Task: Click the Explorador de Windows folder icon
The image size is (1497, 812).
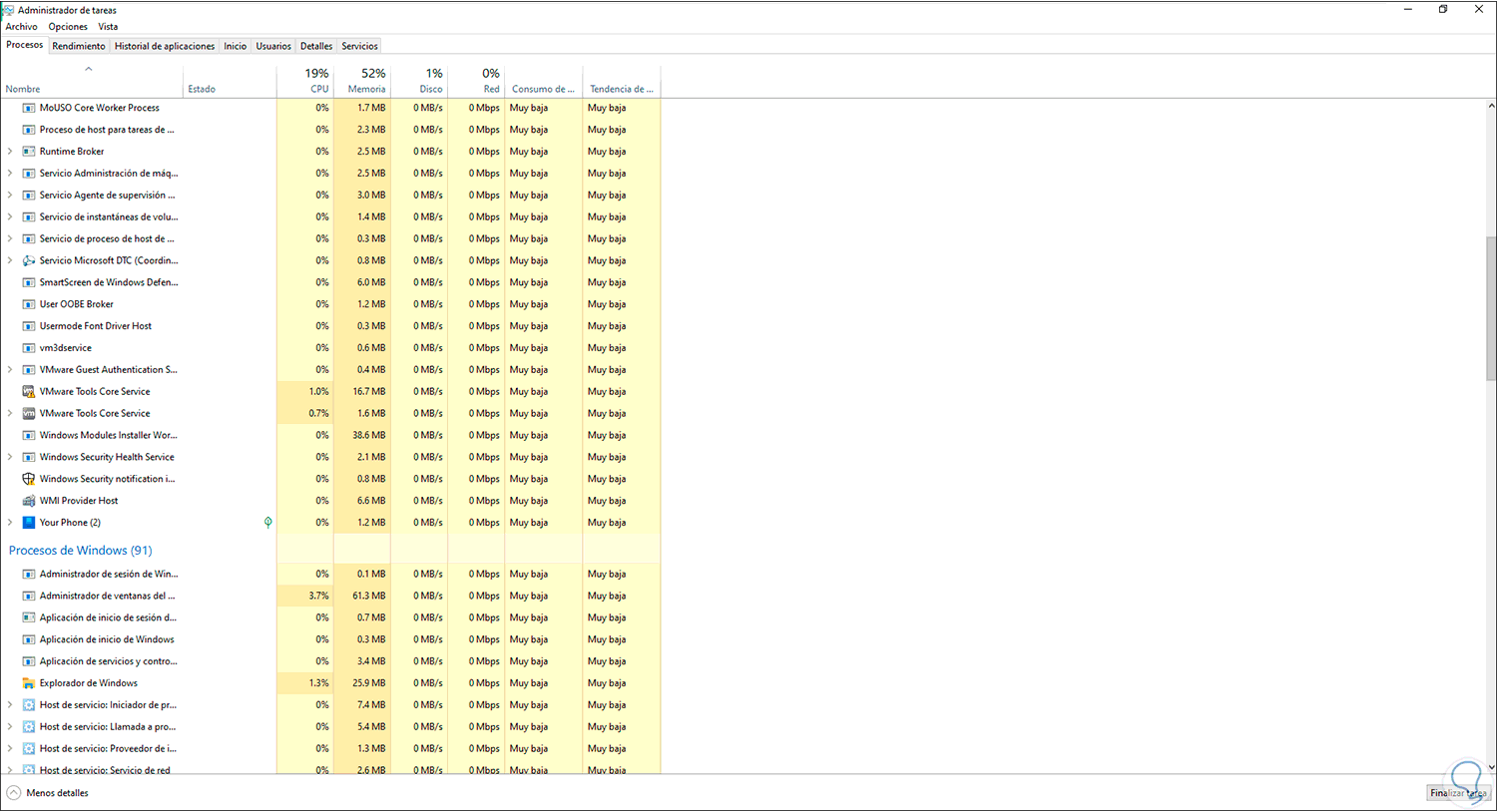Action: pos(29,683)
